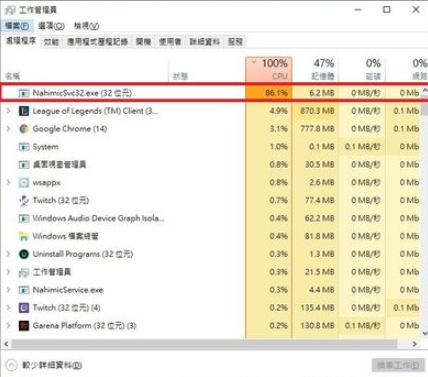Sort by the 磁碟 column header
This screenshot has width=428, height=377.
[362, 69]
